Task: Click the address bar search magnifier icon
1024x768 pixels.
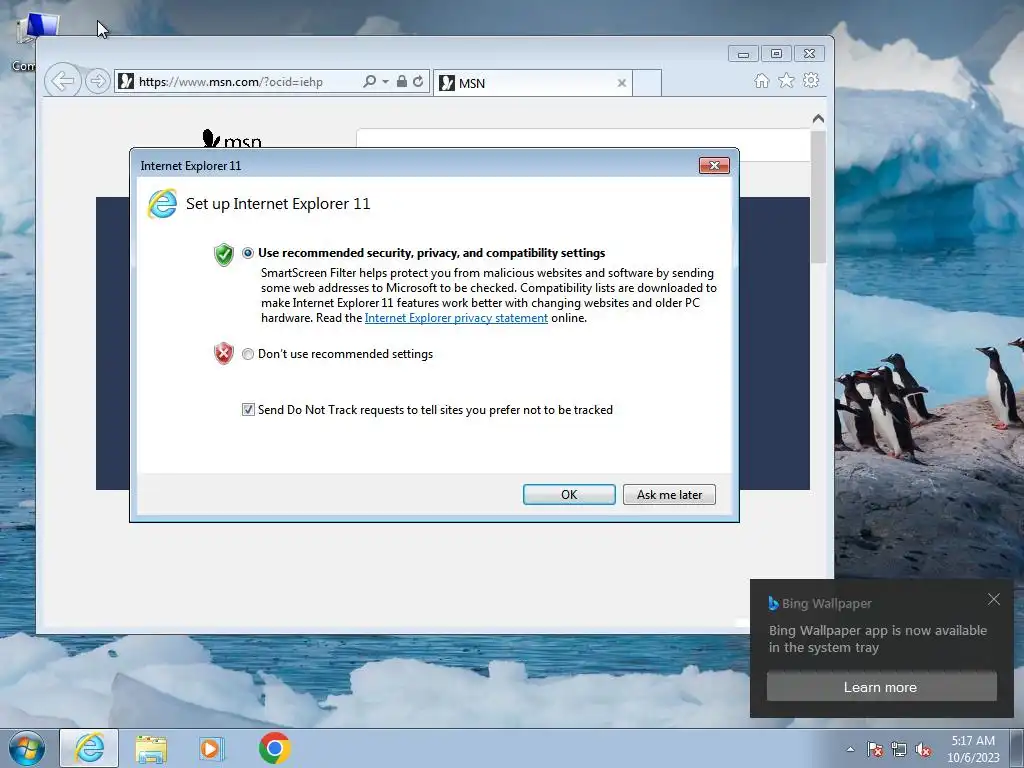Action: click(x=369, y=82)
